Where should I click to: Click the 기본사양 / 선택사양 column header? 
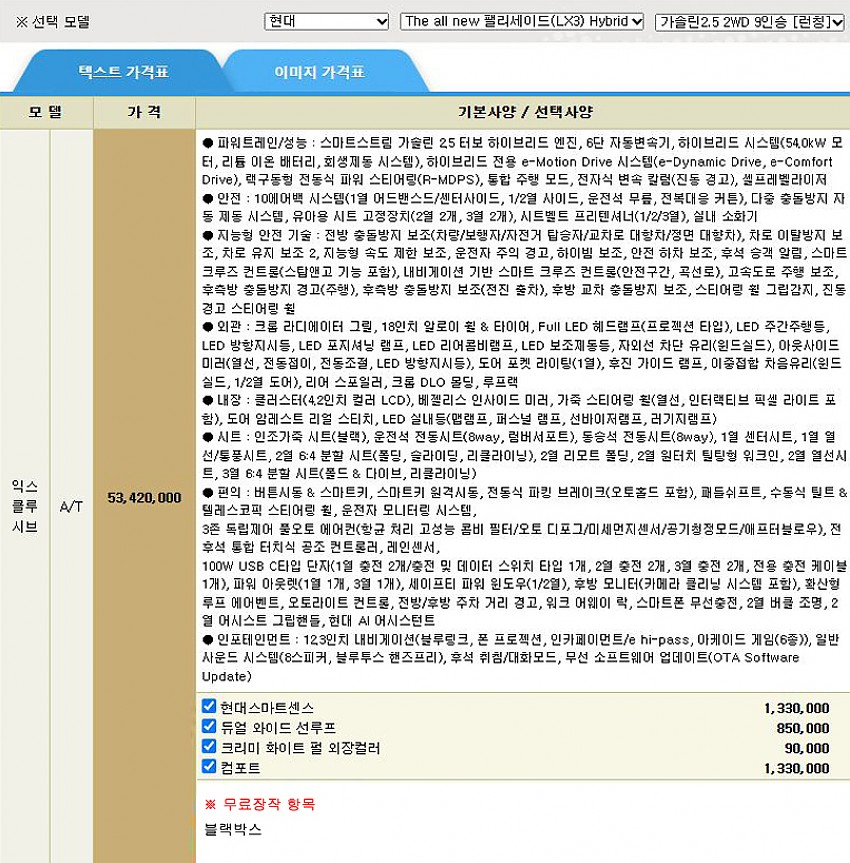tap(522, 111)
